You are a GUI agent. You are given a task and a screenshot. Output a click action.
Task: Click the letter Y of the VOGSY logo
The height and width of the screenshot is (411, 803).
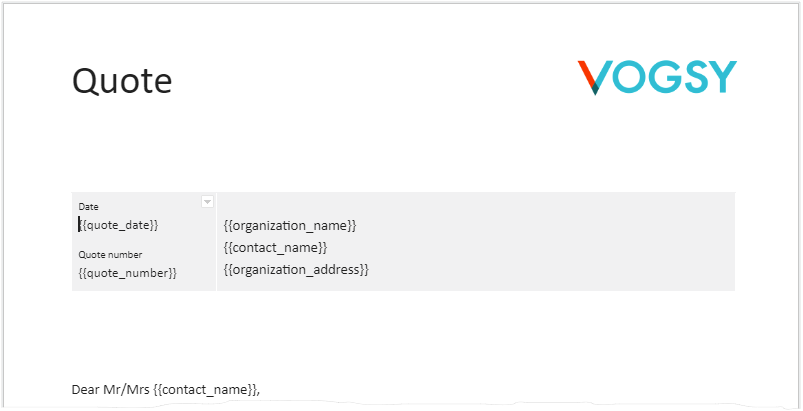pos(722,77)
